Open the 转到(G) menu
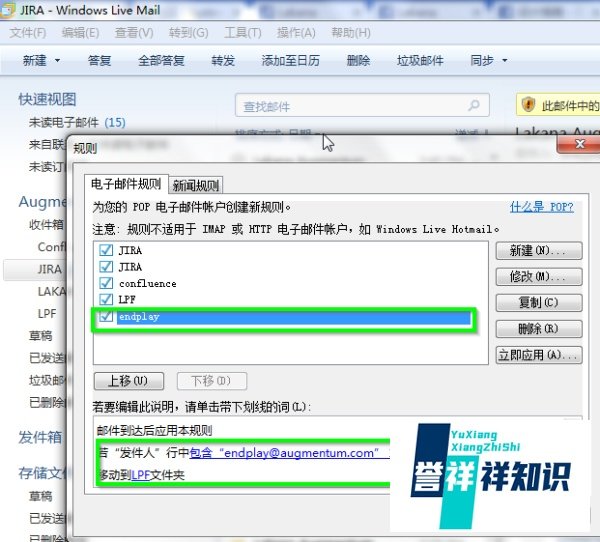This screenshot has height=542, width=600. pyautogui.click(x=189, y=33)
